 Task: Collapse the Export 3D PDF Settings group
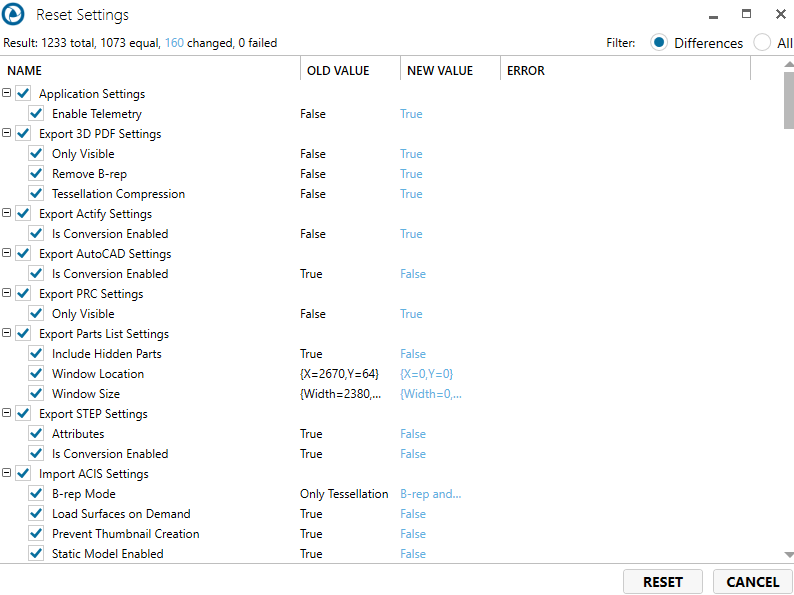point(7,133)
